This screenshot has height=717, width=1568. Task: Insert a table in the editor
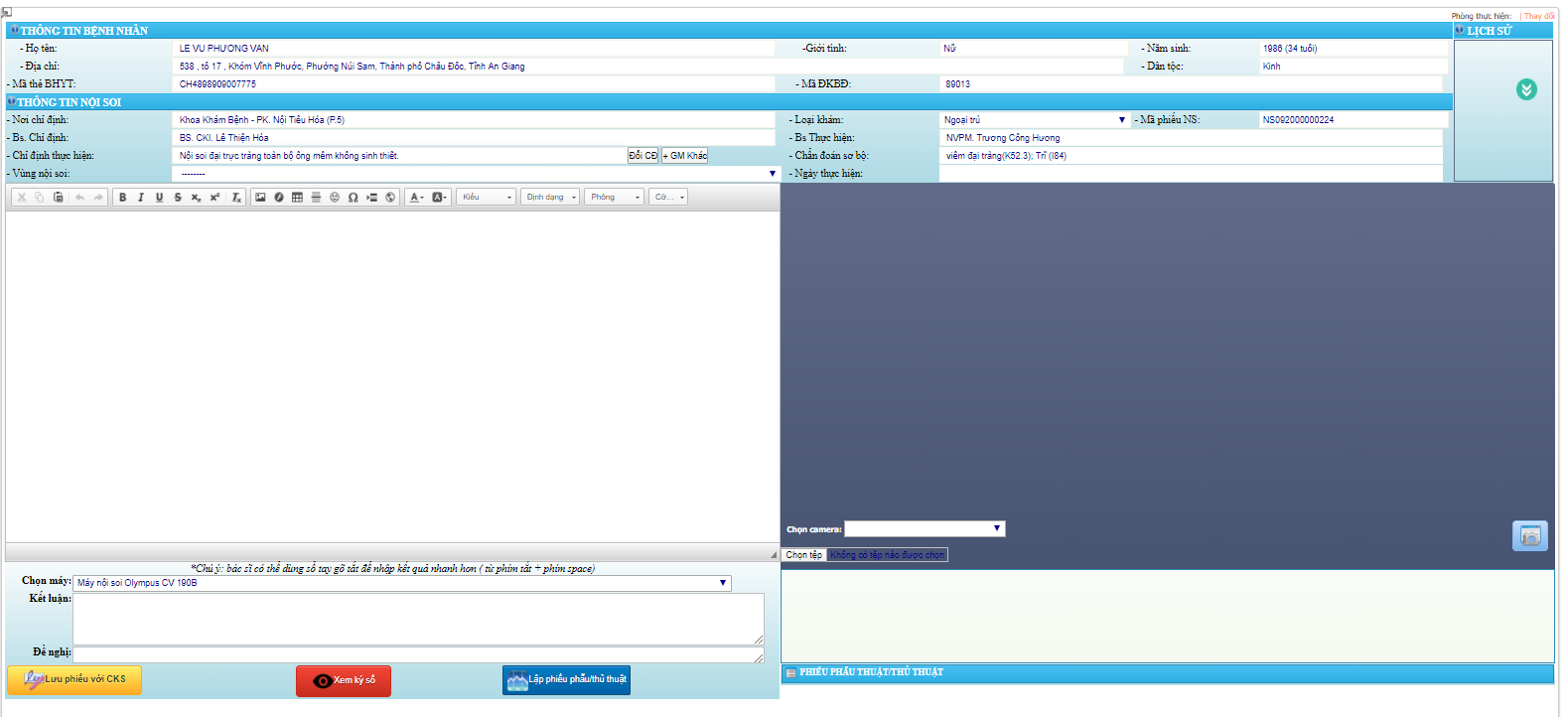click(297, 198)
